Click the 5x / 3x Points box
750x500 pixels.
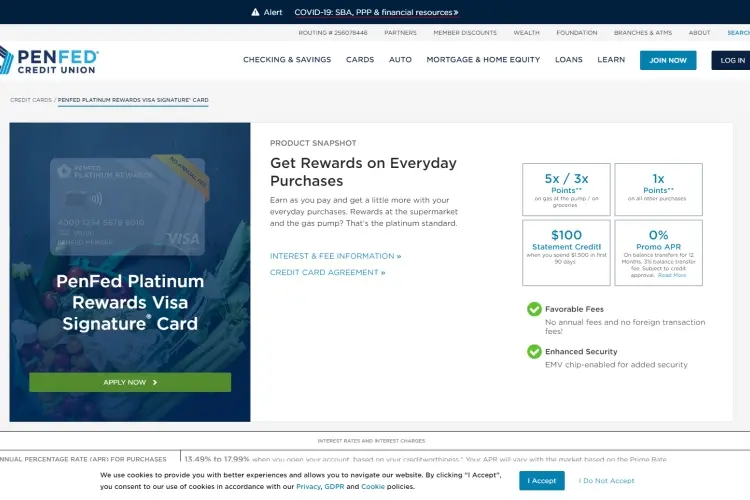pyautogui.click(x=566, y=189)
